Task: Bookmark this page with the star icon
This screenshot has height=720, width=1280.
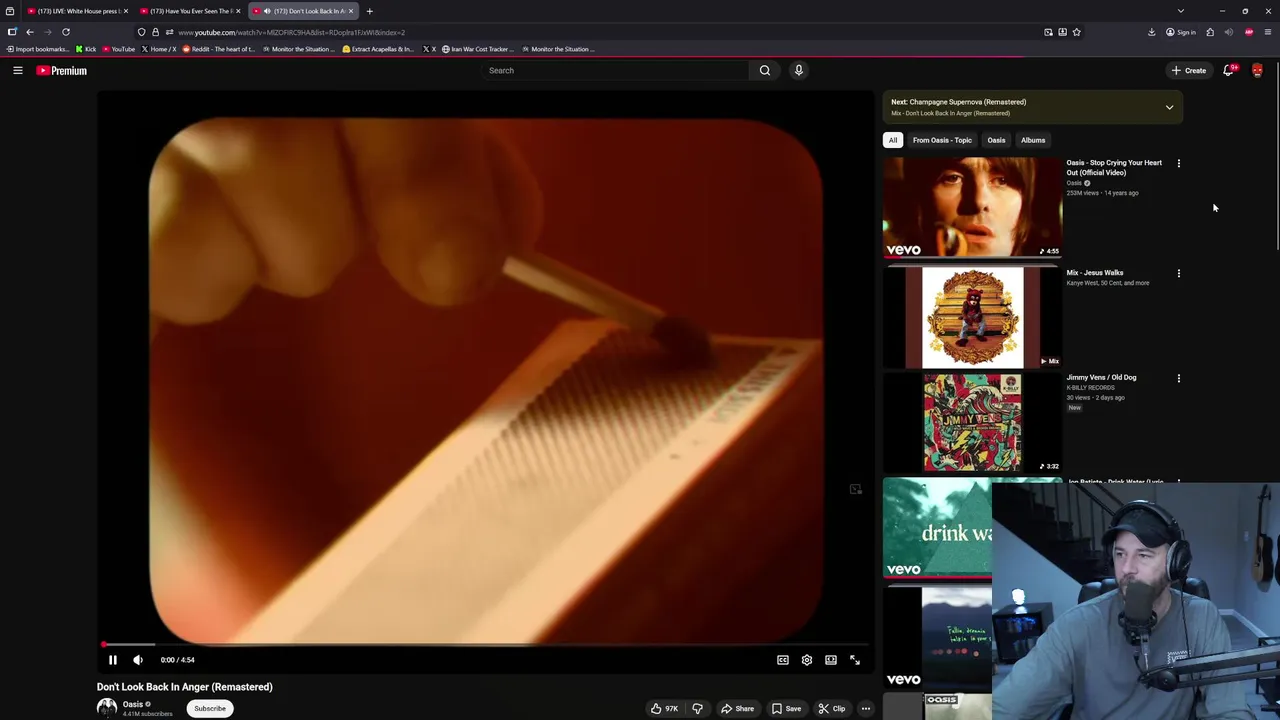Action: (x=1077, y=32)
